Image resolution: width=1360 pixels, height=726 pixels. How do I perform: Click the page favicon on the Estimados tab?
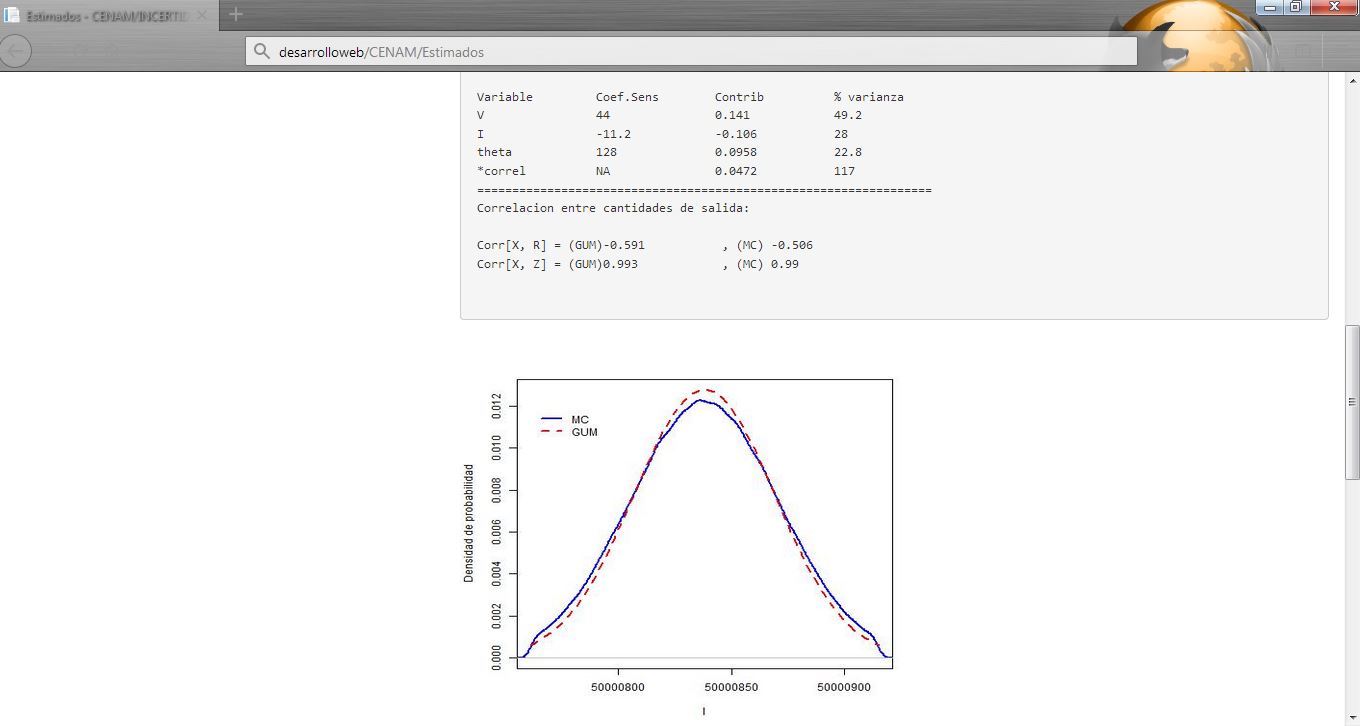[12, 16]
